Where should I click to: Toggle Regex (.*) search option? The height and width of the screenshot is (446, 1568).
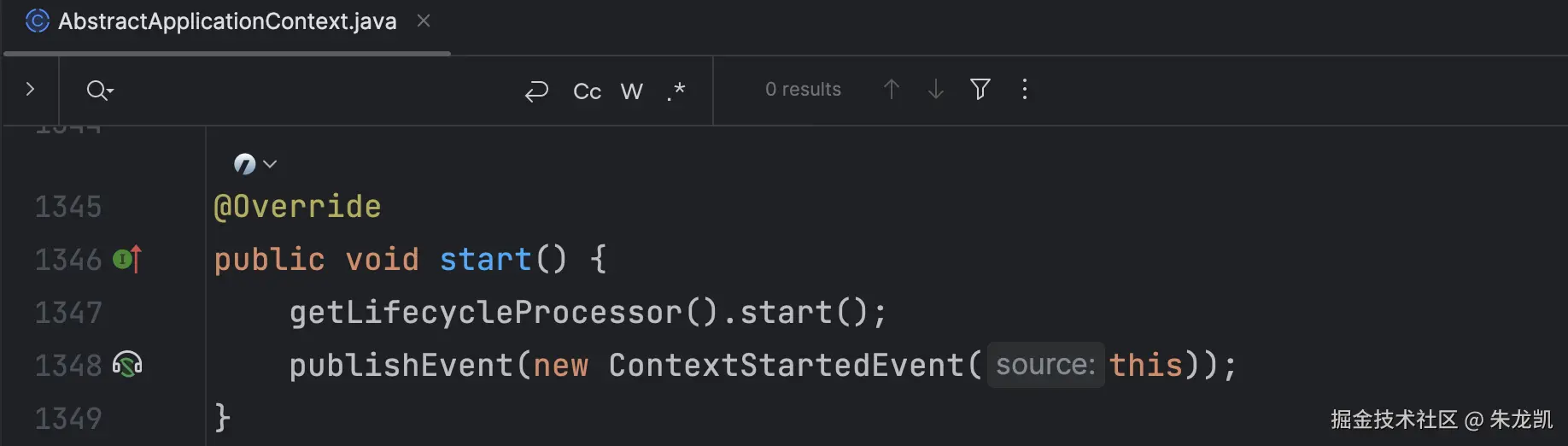(x=676, y=91)
